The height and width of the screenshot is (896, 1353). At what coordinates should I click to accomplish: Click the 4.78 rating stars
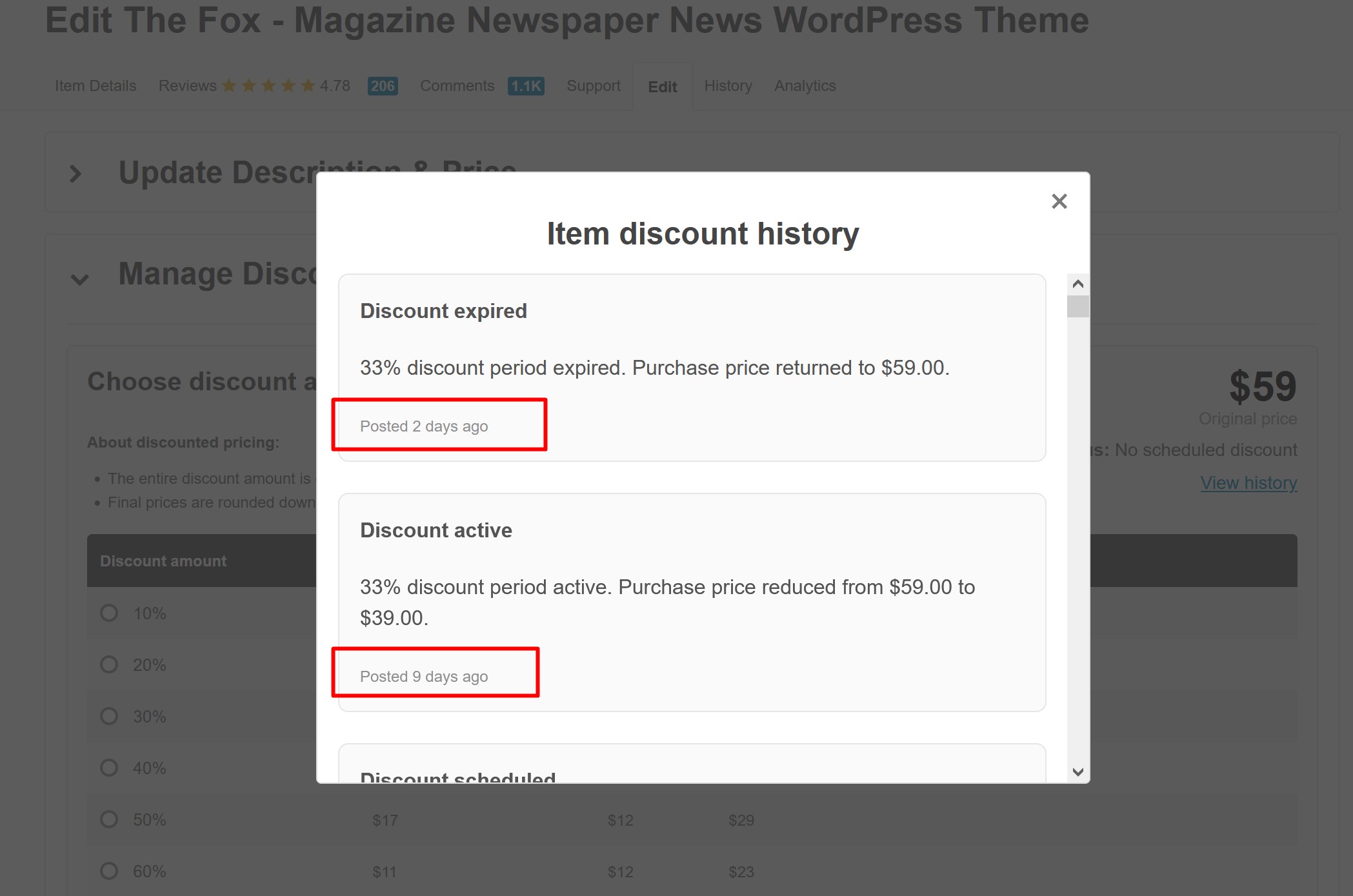(x=268, y=85)
